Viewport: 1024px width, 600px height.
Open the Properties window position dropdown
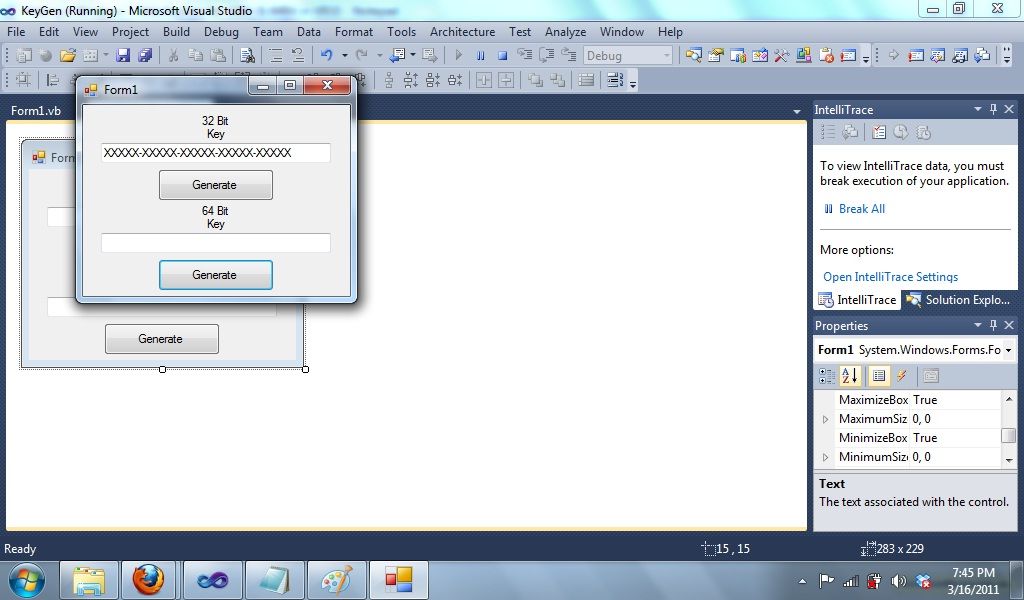[x=978, y=325]
